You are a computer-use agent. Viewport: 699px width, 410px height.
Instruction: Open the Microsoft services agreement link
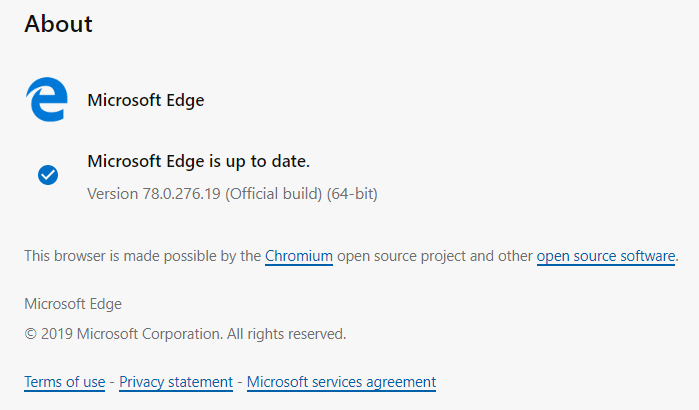coord(341,382)
